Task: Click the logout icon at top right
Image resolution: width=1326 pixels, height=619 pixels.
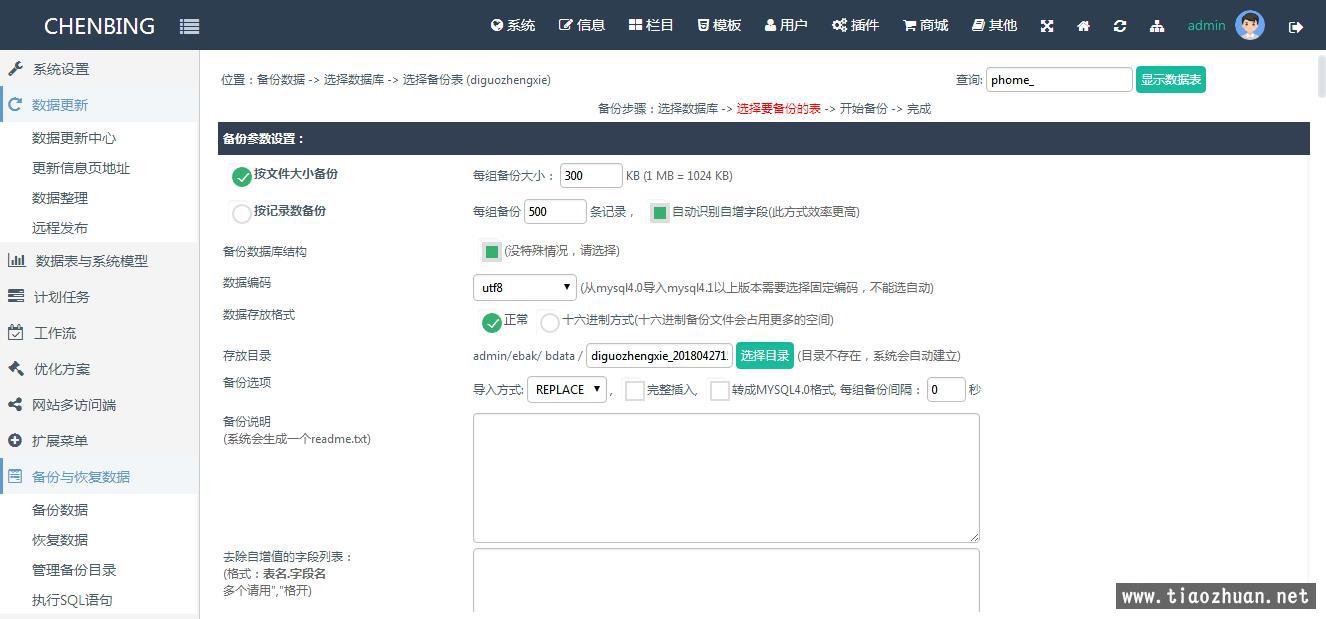Action: tap(1296, 27)
